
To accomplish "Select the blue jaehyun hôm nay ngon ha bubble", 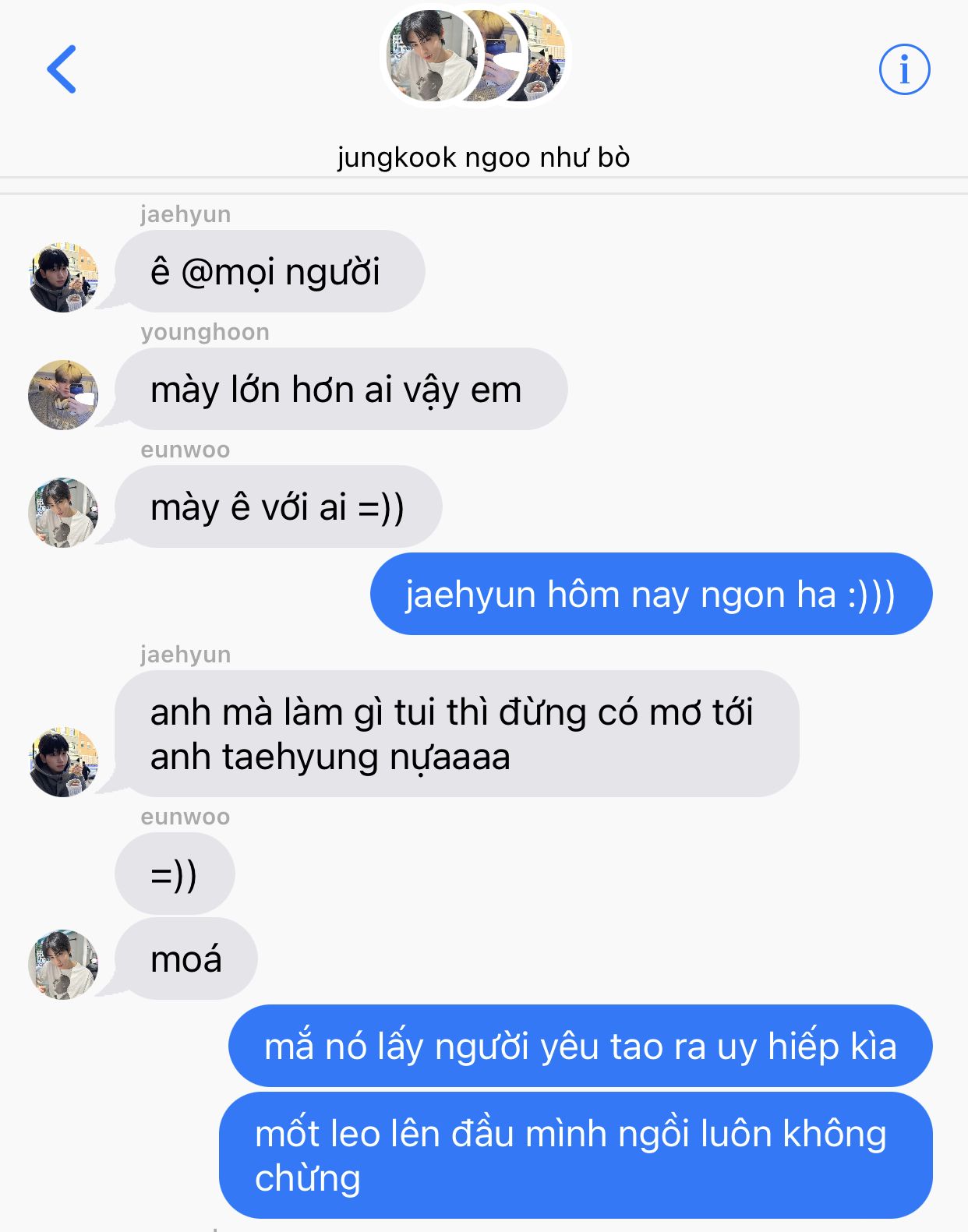I will pos(651,594).
